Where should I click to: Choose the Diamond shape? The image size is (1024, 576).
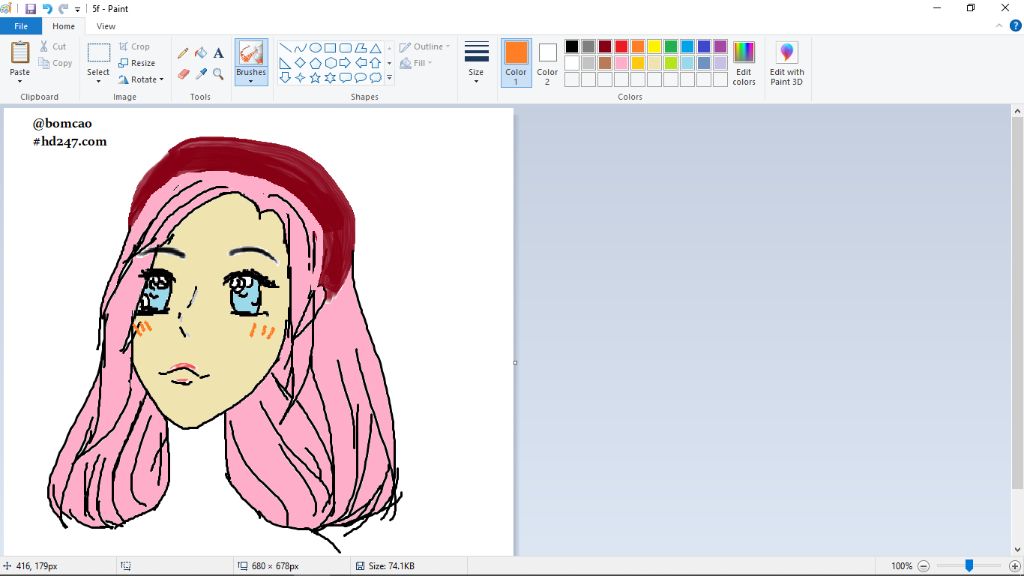tap(300, 63)
